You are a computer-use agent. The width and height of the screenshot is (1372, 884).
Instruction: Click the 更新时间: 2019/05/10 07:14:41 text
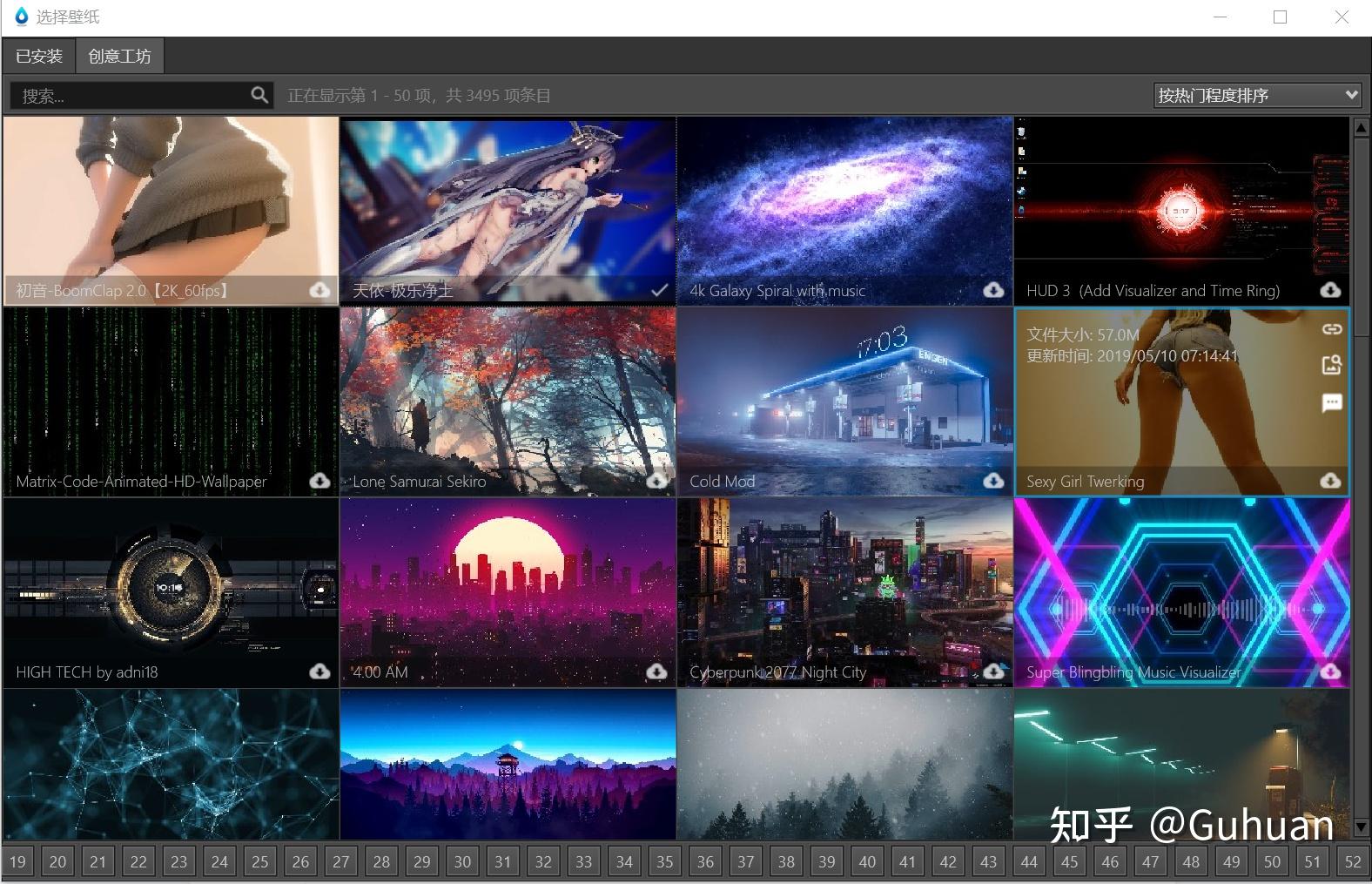(1132, 355)
